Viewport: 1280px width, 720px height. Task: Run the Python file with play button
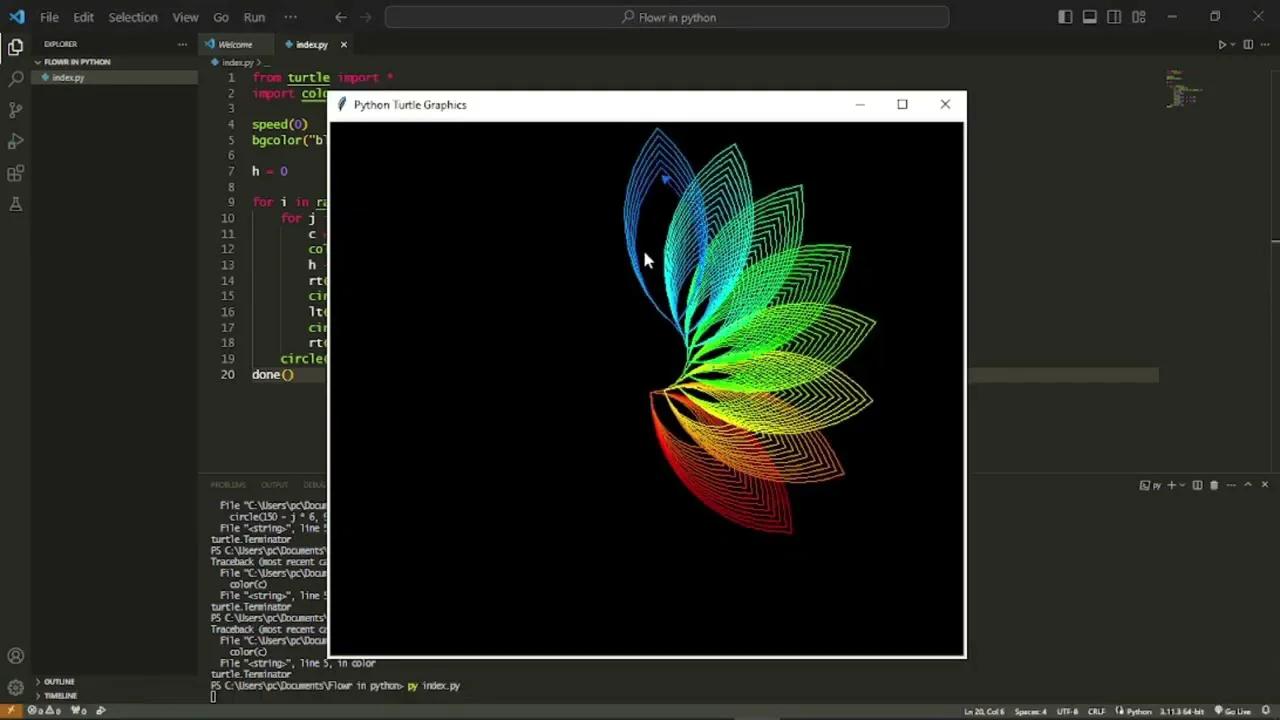tap(1222, 44)
